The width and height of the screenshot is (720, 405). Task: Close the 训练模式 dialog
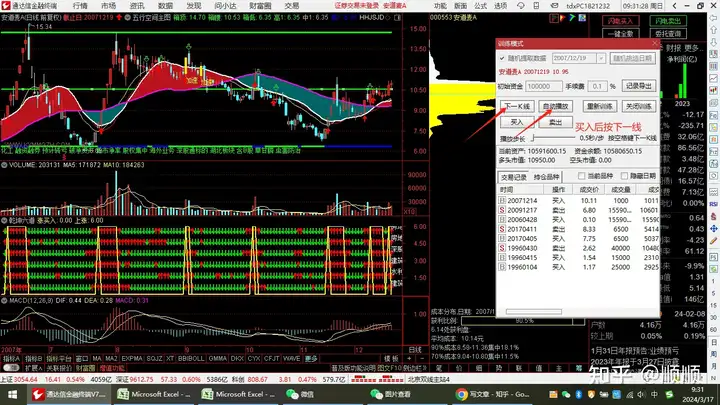coord(655,44)
